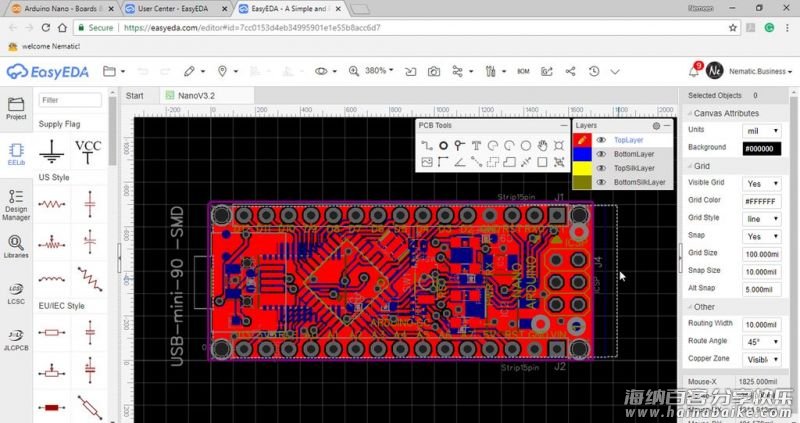The width and height of the screenshot is (800, 423).
Task: Reload the browser page
Action: click(45, 28)
